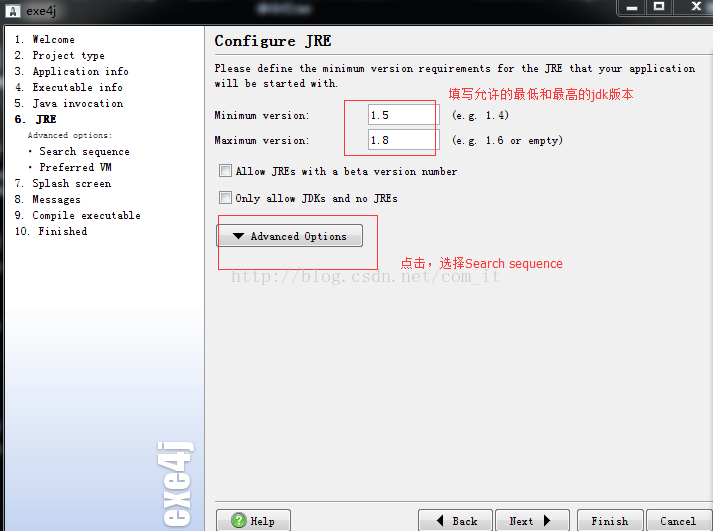Check Only allow JDKs and no JREs

225,198
